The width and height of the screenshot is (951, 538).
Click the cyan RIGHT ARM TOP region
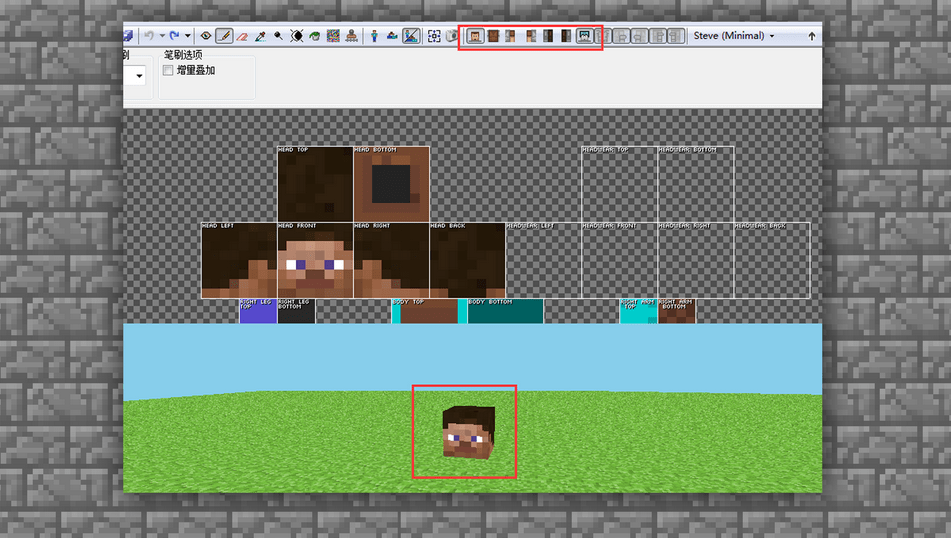[x=639, y=311]
